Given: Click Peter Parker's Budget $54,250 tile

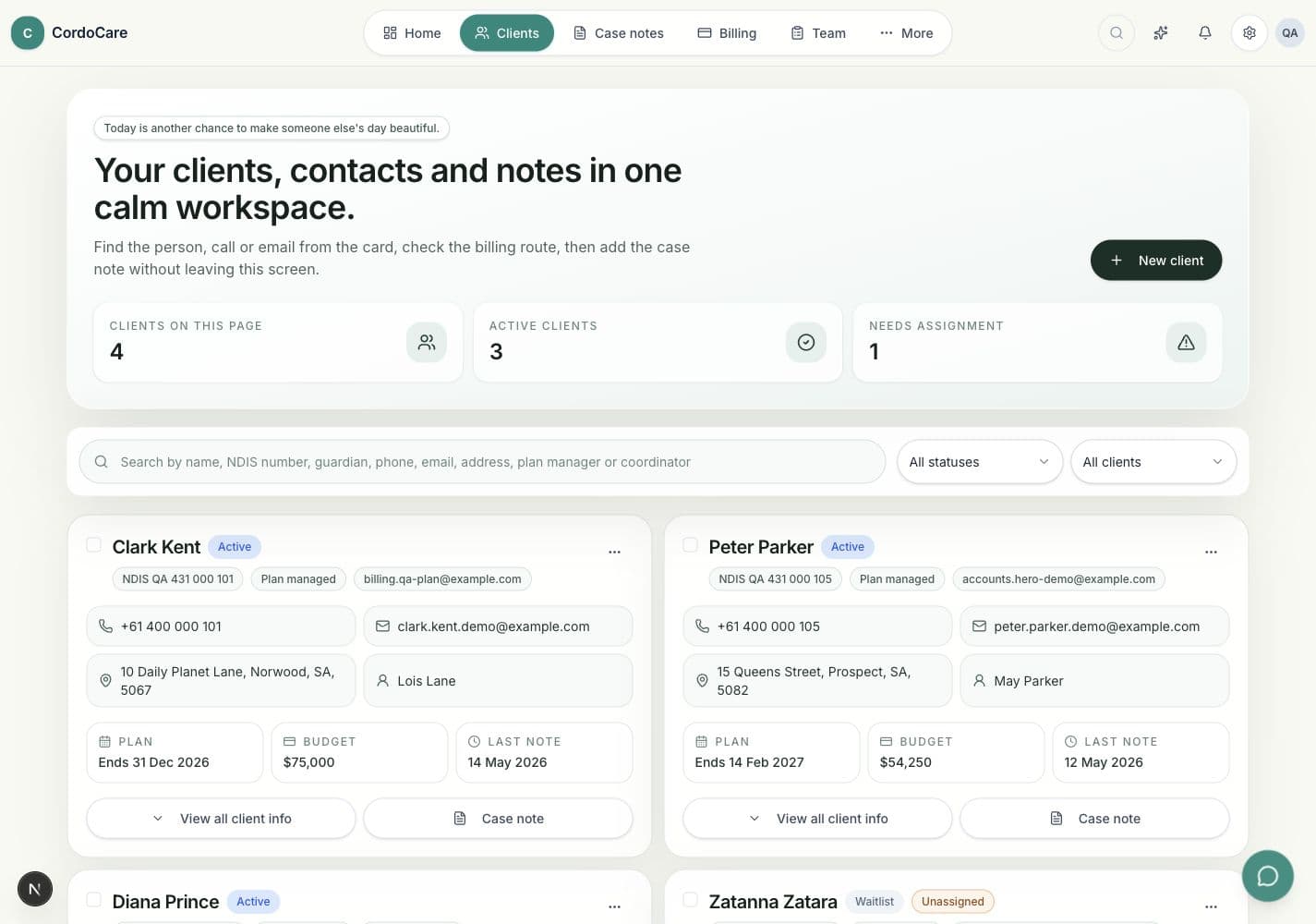Looking at the screenshot, I should point(956,753).
